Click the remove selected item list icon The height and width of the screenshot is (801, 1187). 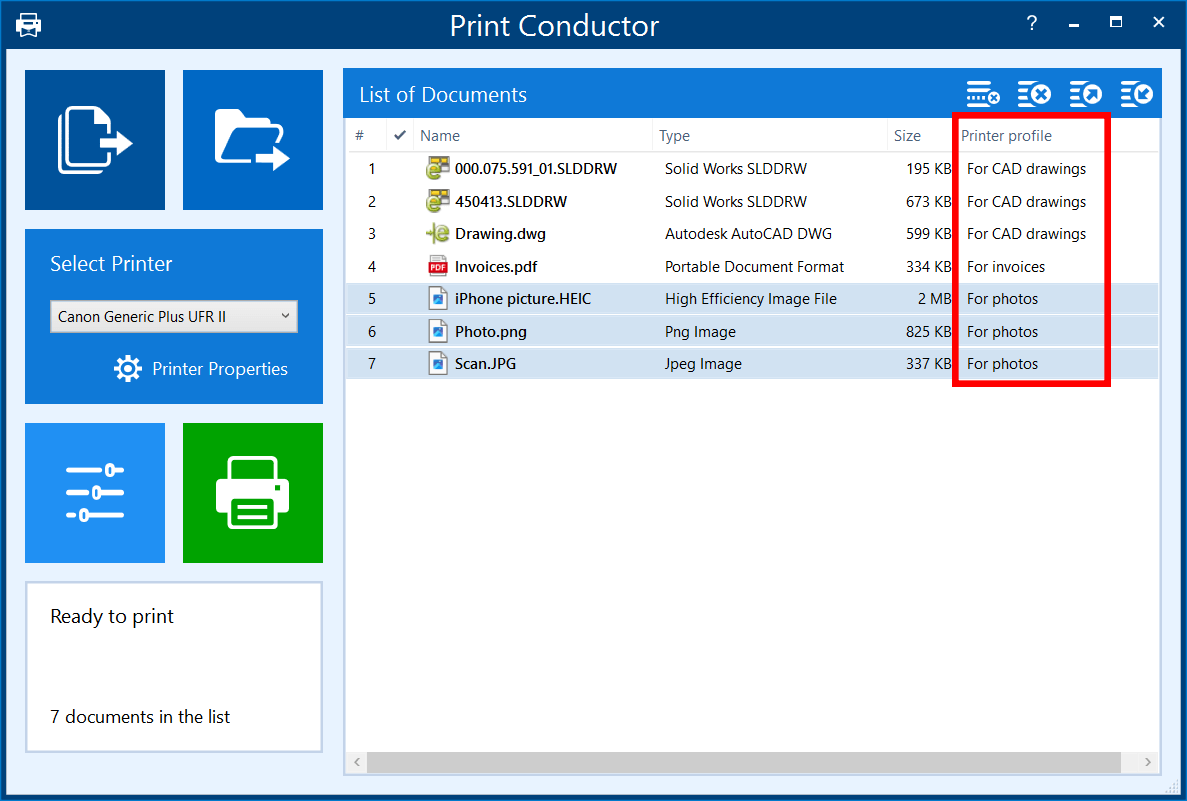tap(982, 94)
